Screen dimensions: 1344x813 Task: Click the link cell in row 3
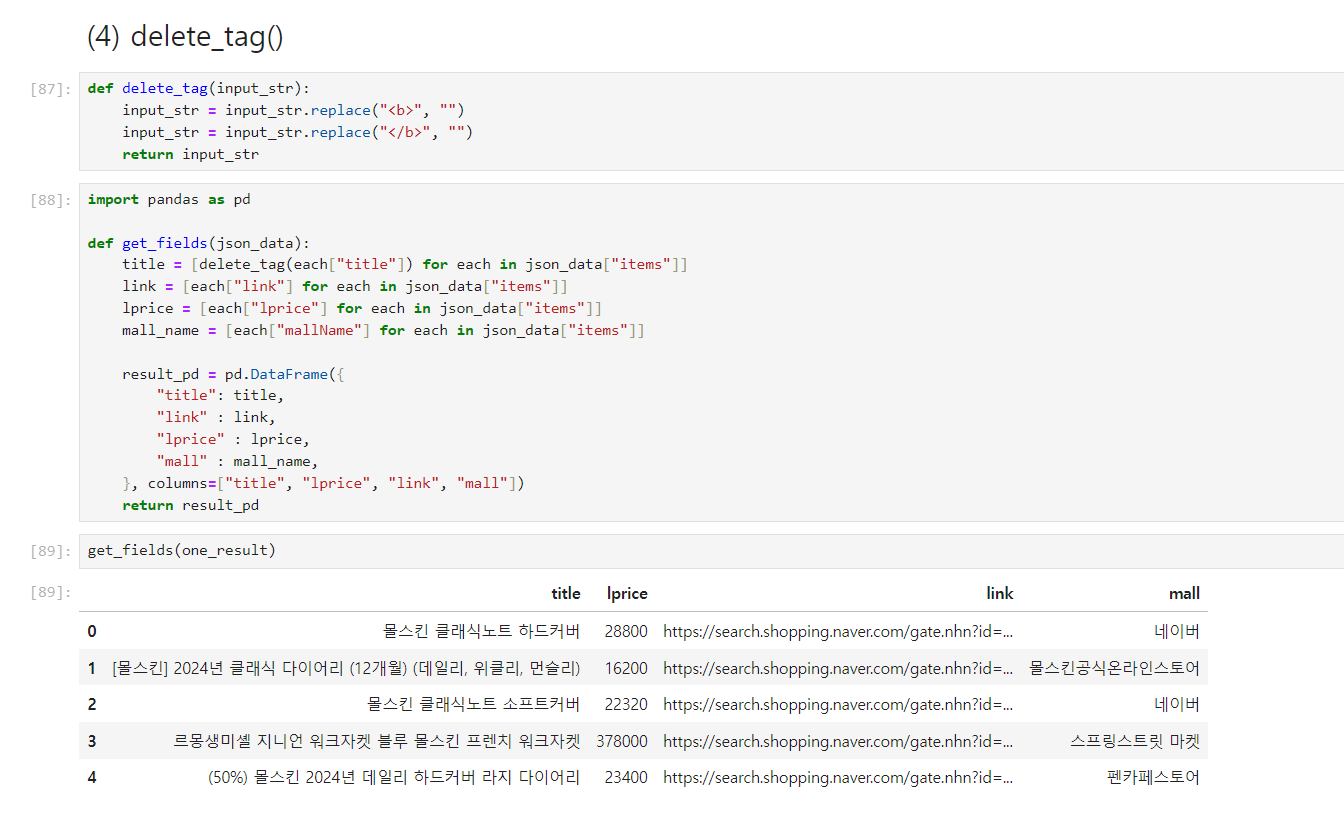pyautogui.click(x=838, y=741)
